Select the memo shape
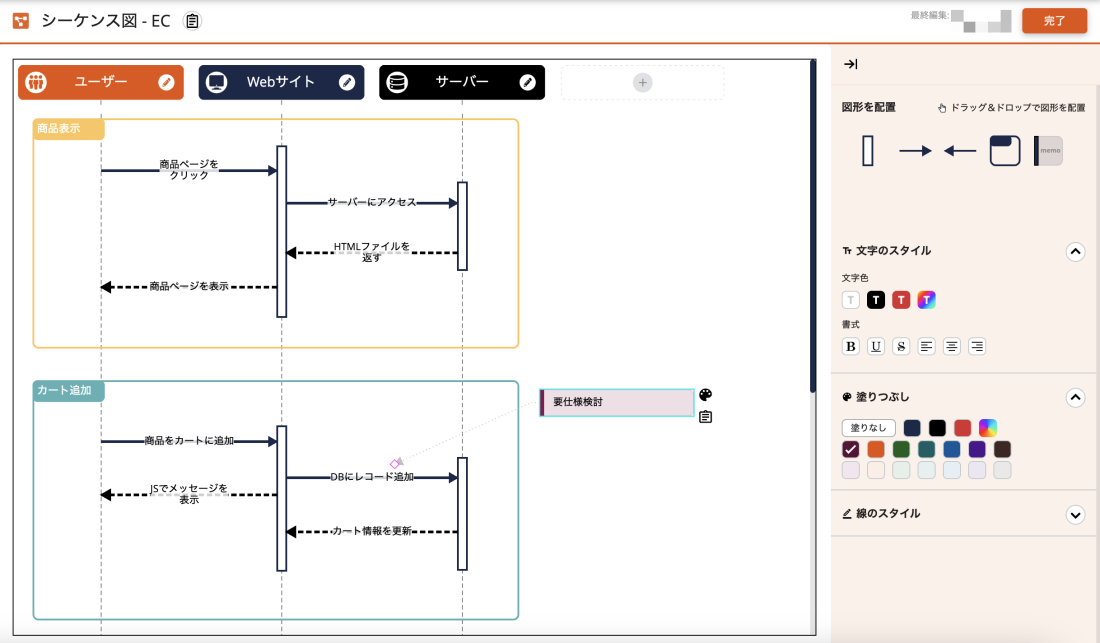 click(1048, 151)
